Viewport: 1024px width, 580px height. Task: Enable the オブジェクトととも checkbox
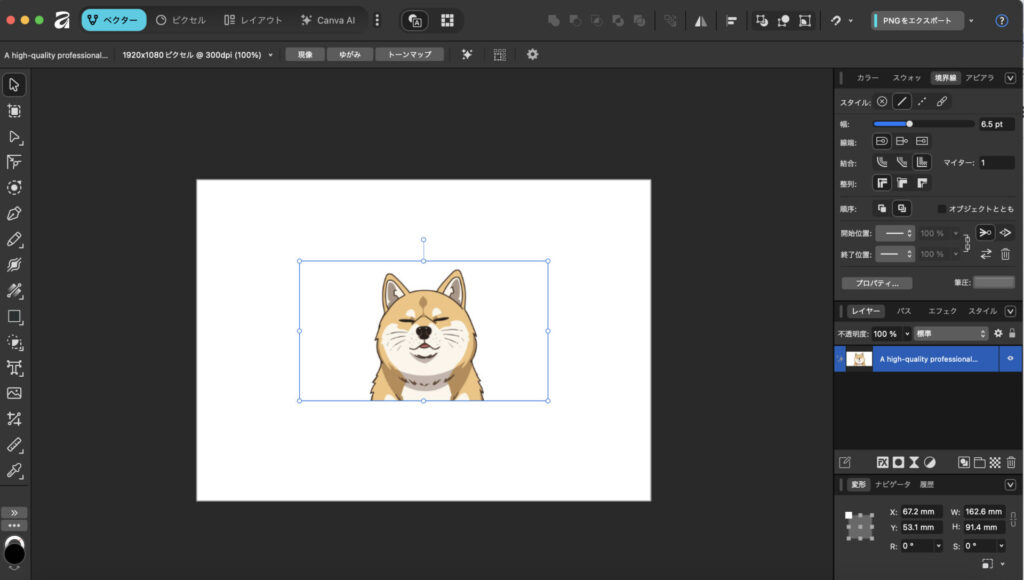941,209
